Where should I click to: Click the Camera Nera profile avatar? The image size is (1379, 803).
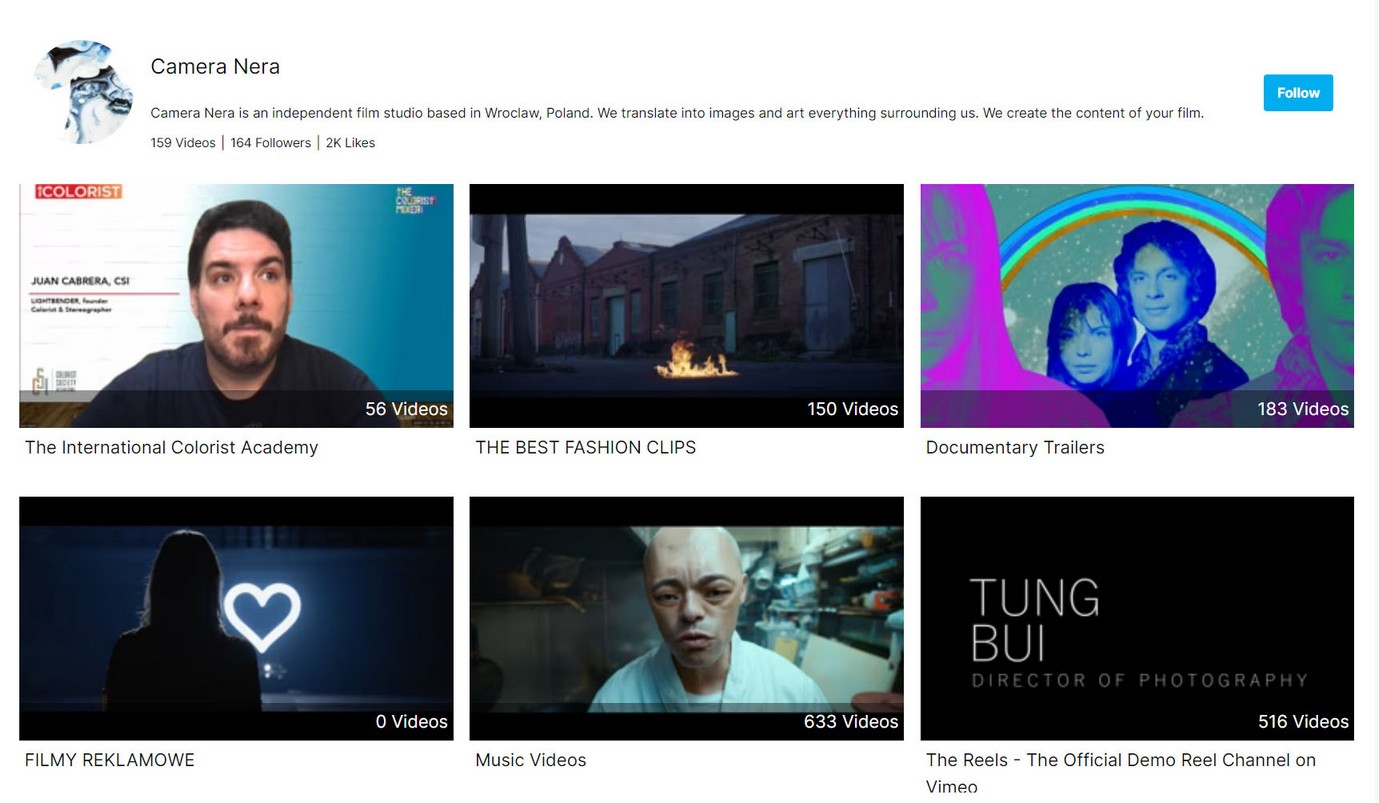82,91
